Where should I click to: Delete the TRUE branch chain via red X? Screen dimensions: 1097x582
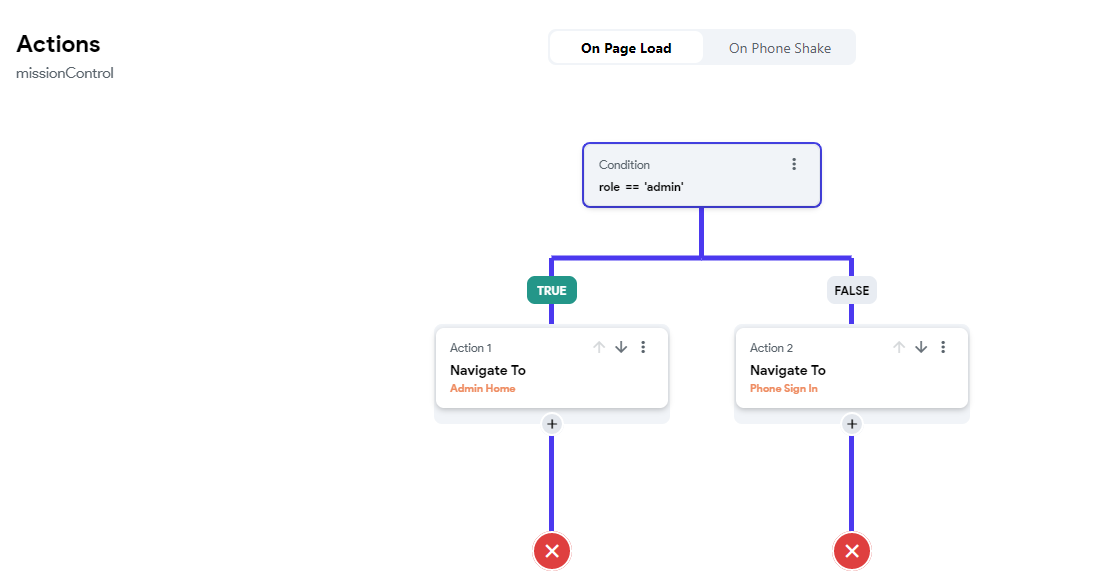(552, 551)
